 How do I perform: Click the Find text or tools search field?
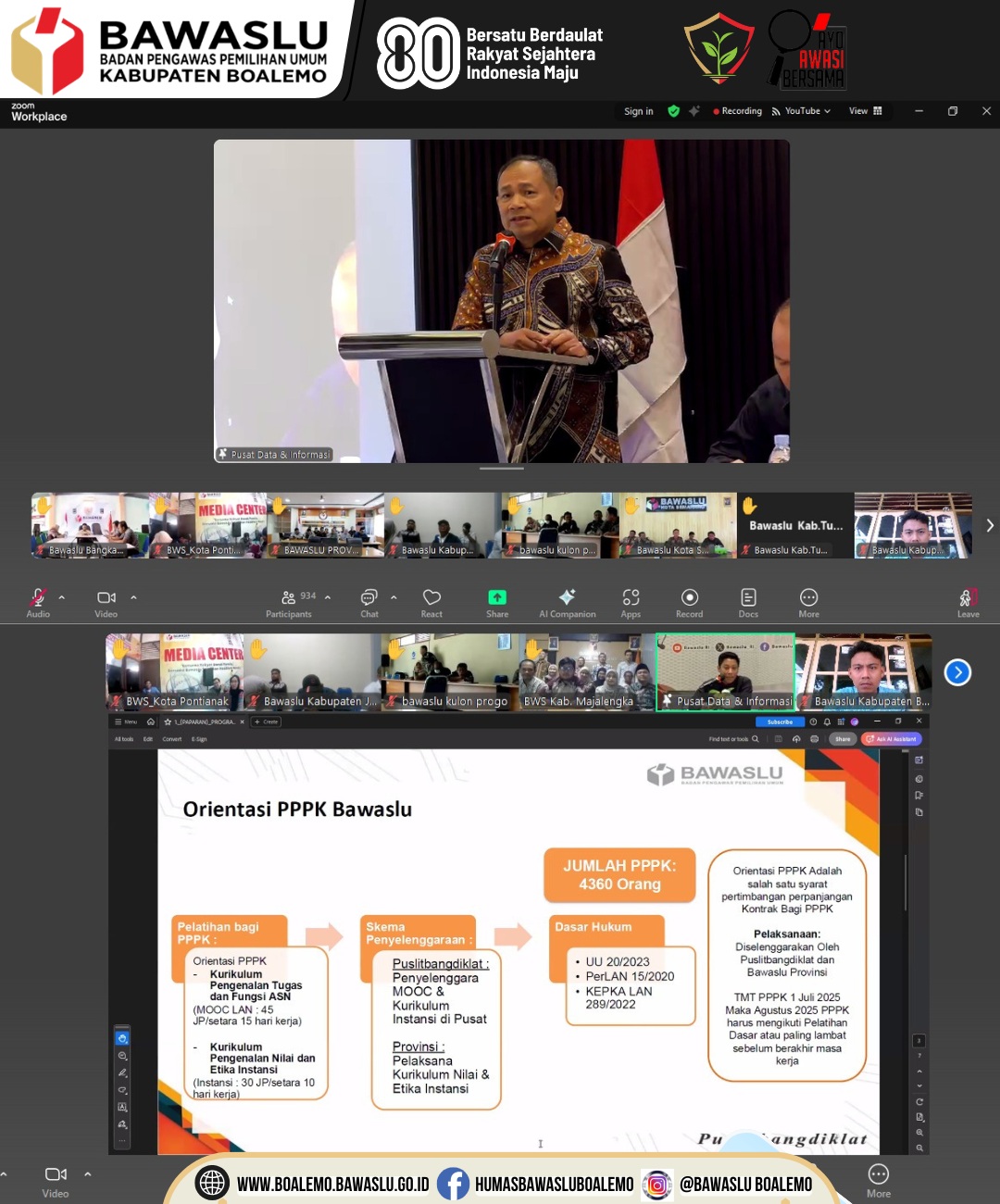(734, 739)
